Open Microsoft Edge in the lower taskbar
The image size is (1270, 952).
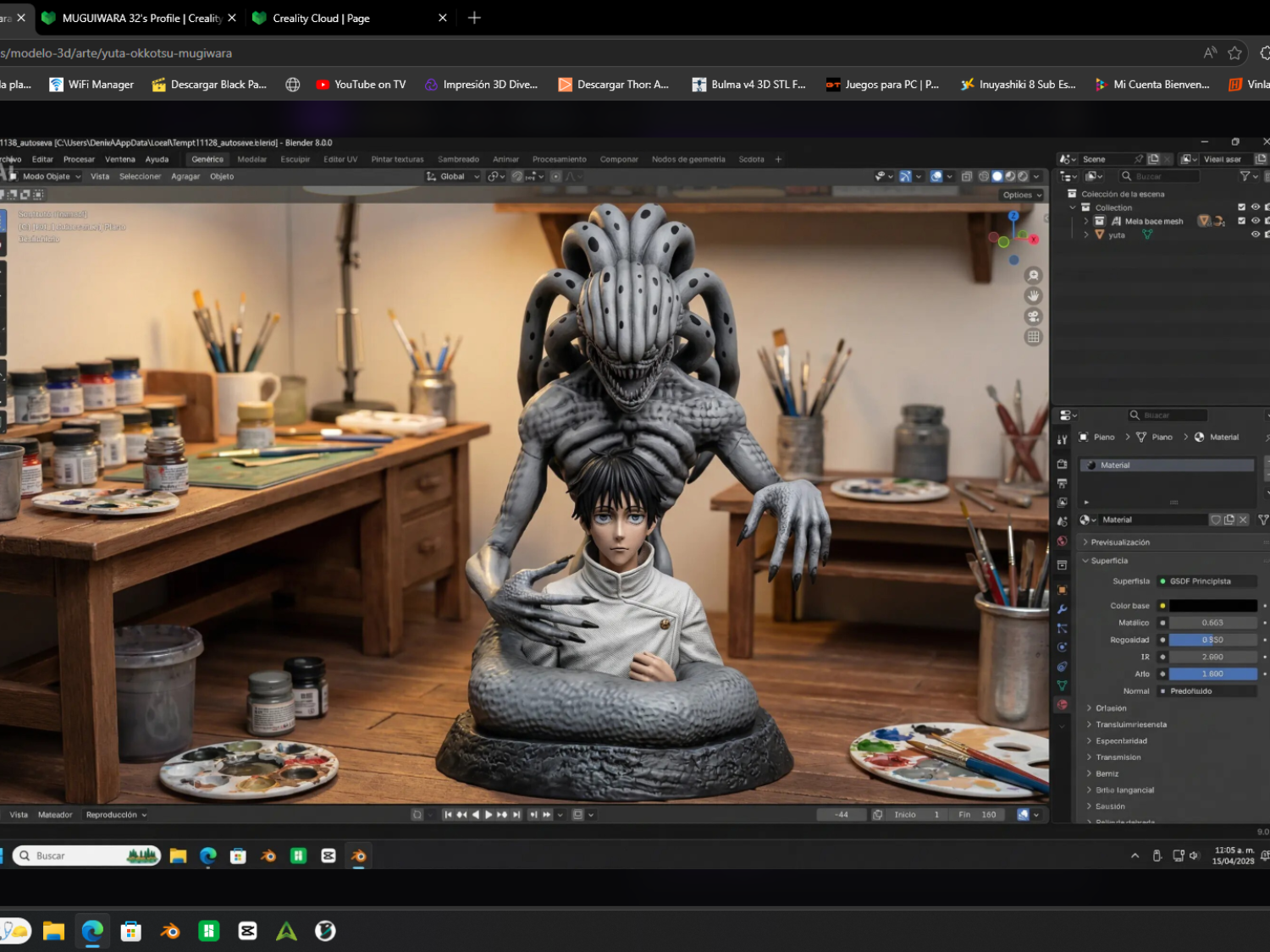tap(92, 932)
